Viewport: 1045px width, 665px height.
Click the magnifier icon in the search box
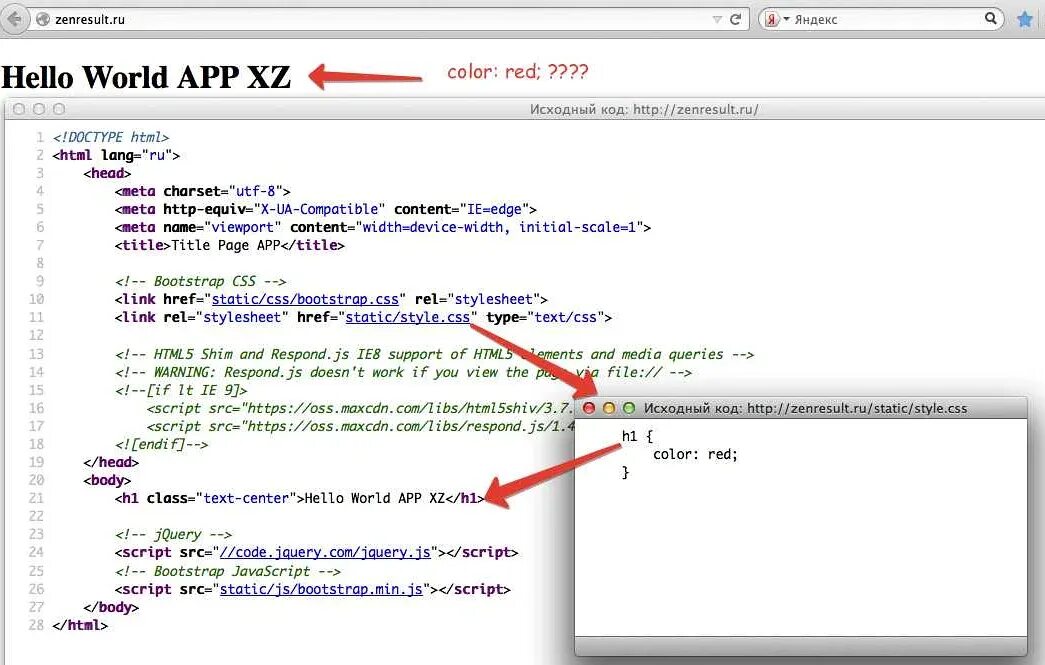coord(990,19)
